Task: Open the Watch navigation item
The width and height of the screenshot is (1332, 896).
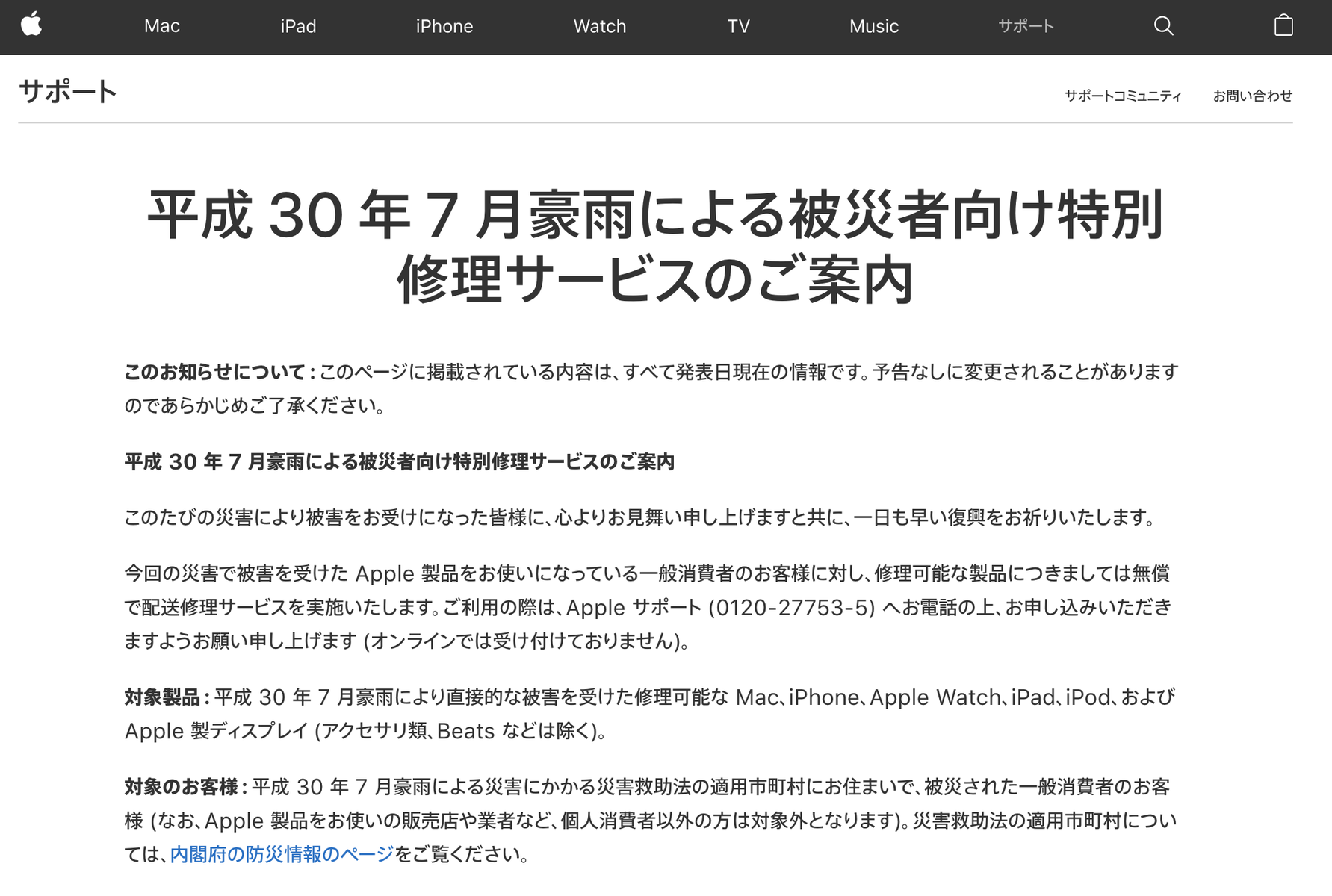Action: 600,26
